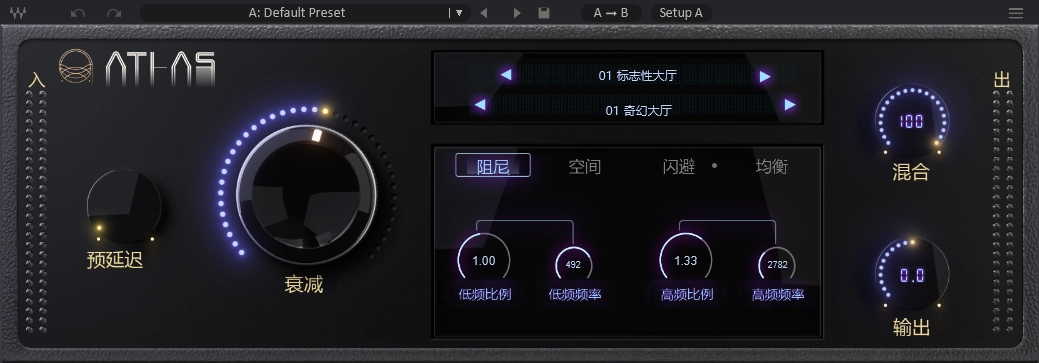Undo the last change
The image size is (1039, 363).
78,13
